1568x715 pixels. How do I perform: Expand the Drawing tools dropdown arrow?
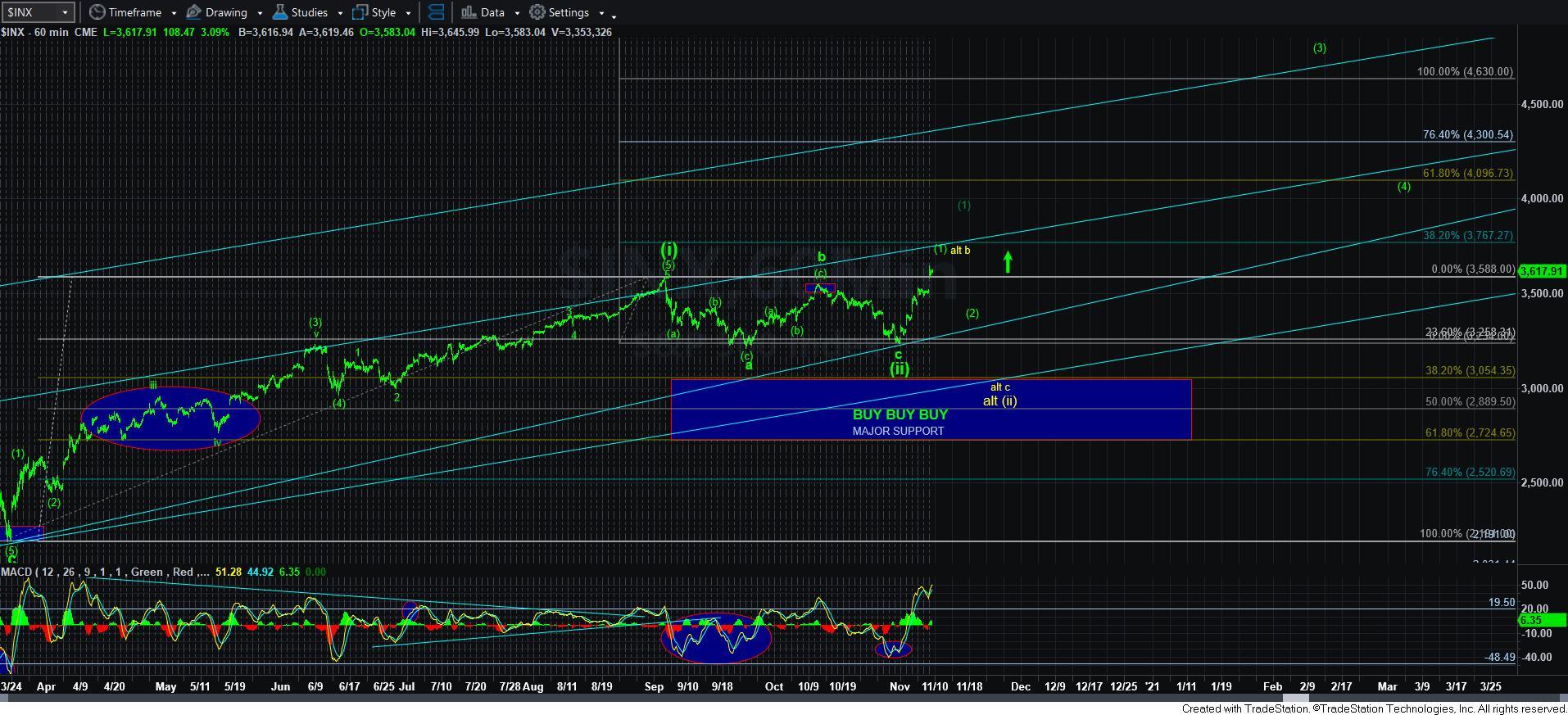tap(260, 13)
